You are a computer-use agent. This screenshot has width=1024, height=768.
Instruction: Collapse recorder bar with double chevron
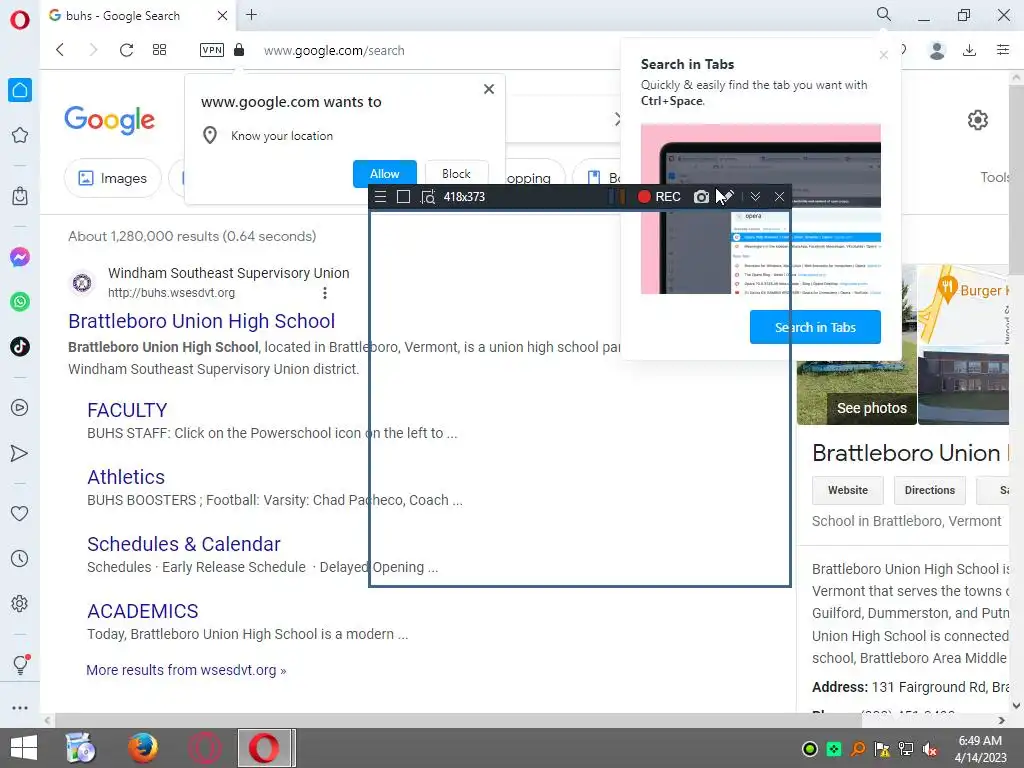(756, 197)
